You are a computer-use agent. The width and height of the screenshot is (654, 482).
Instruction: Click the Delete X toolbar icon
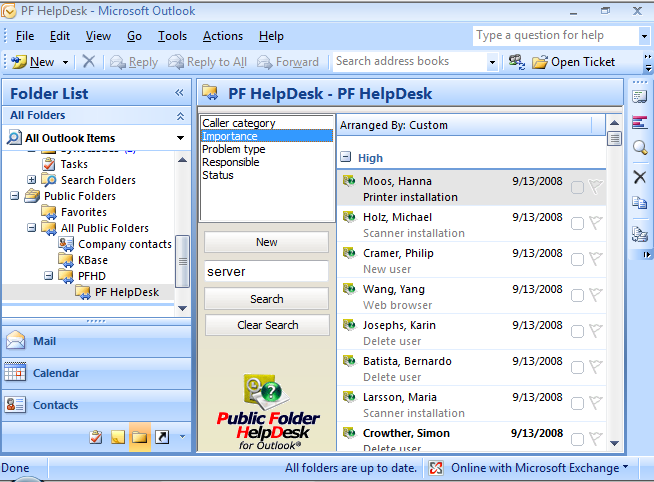pyautogui.click(x=88, y=61)
